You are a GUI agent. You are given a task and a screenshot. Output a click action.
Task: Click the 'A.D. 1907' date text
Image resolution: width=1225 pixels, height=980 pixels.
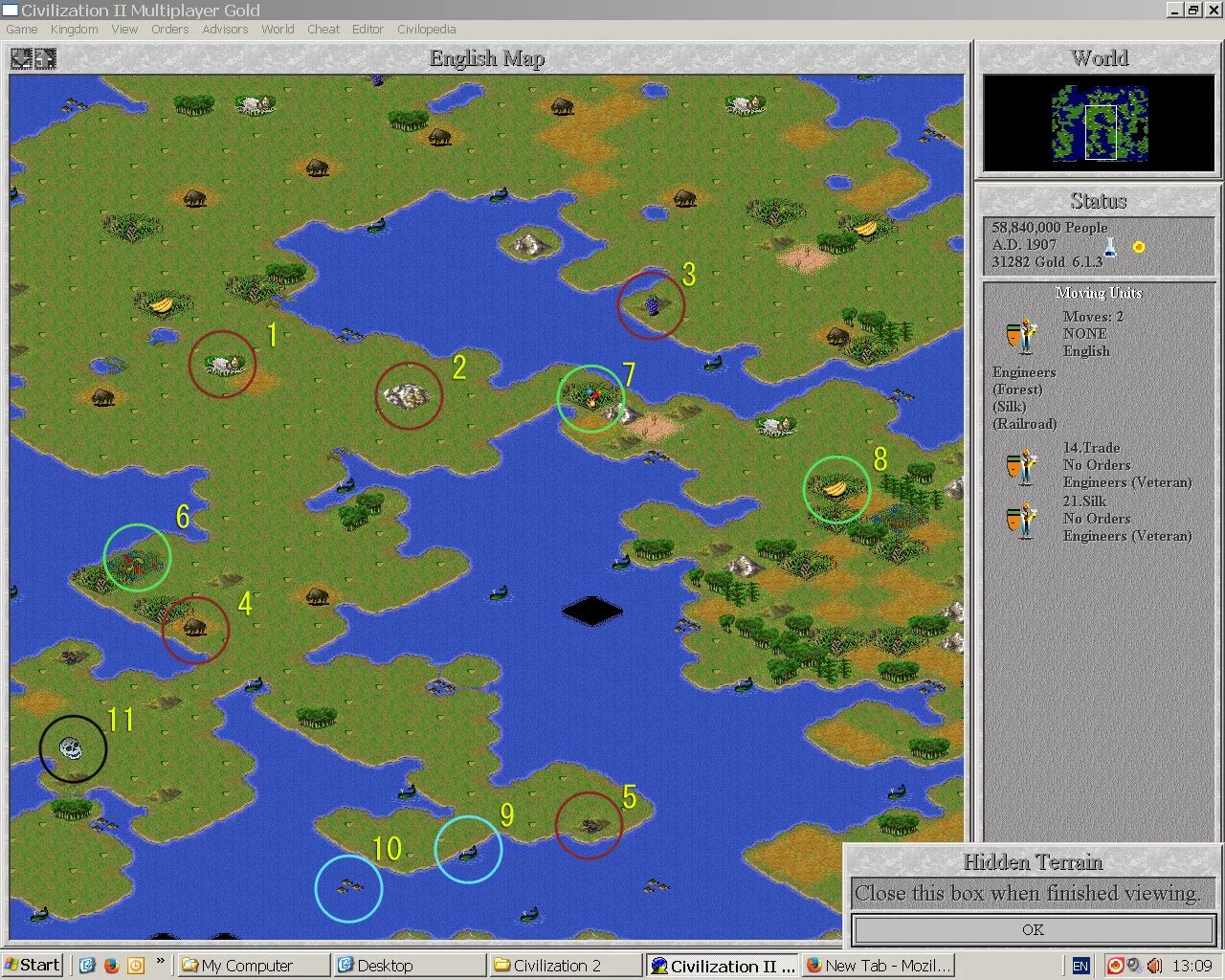click(1024, 245)
